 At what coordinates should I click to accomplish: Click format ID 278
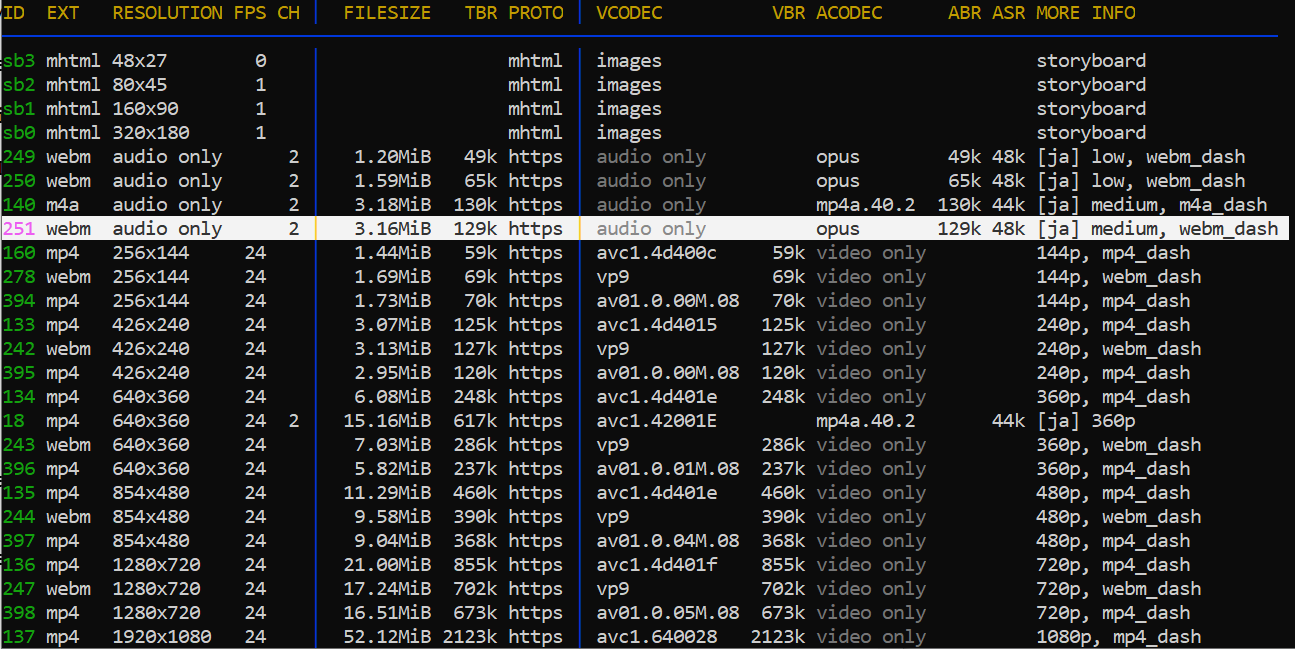click(19, 277)
